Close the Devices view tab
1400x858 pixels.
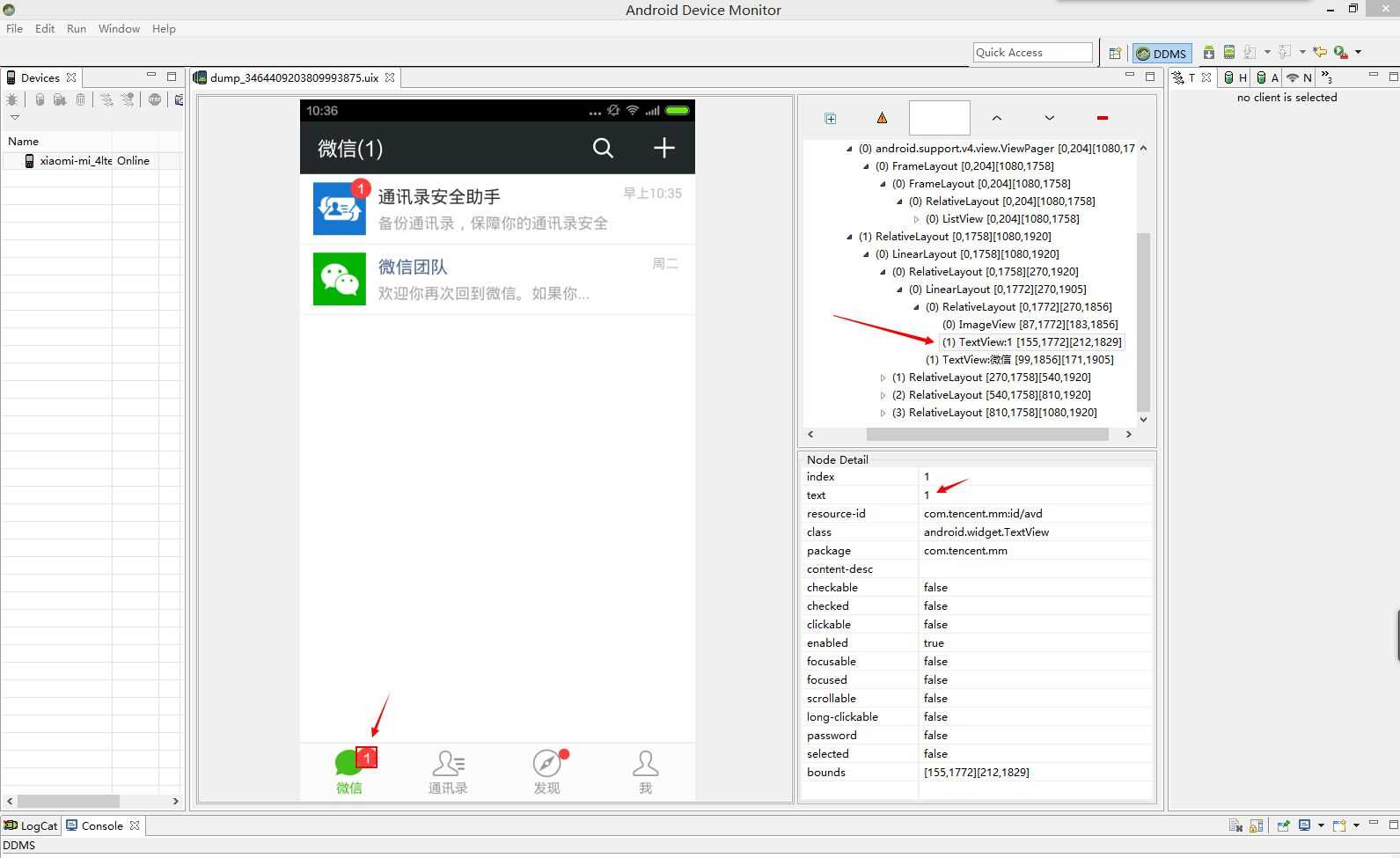(x=71, y=77)
